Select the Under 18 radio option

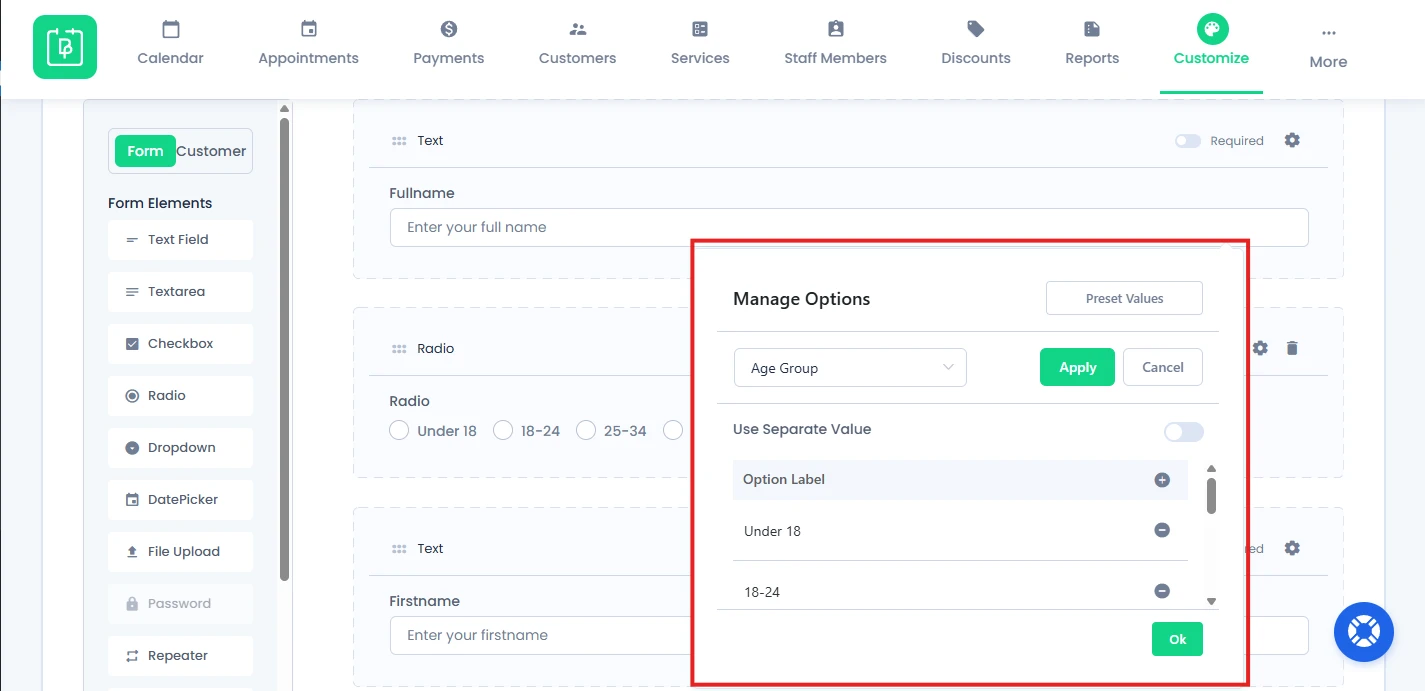point(399,431)
